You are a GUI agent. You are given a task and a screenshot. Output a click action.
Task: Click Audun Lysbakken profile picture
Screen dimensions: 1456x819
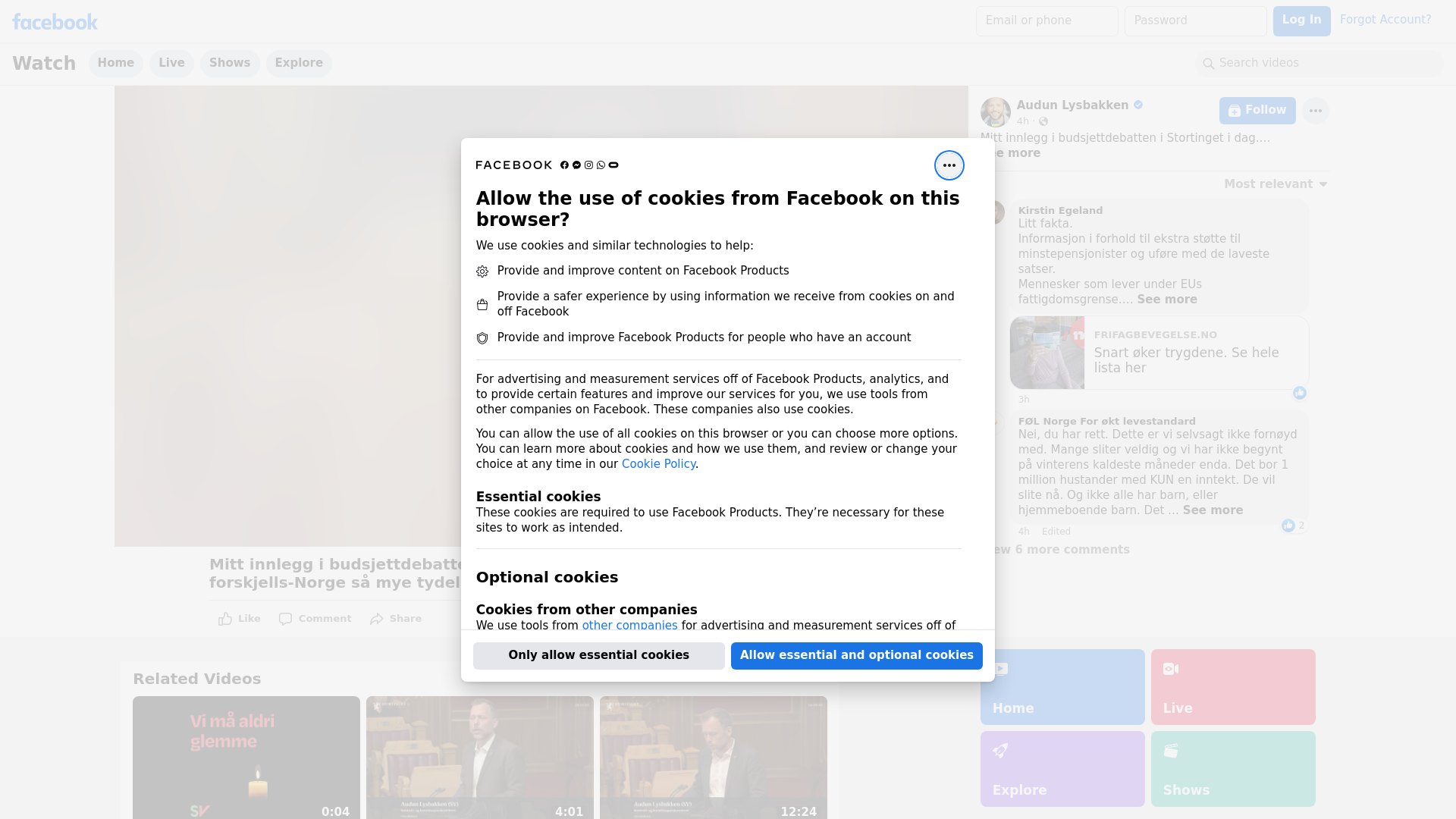(x=995, y=112)
